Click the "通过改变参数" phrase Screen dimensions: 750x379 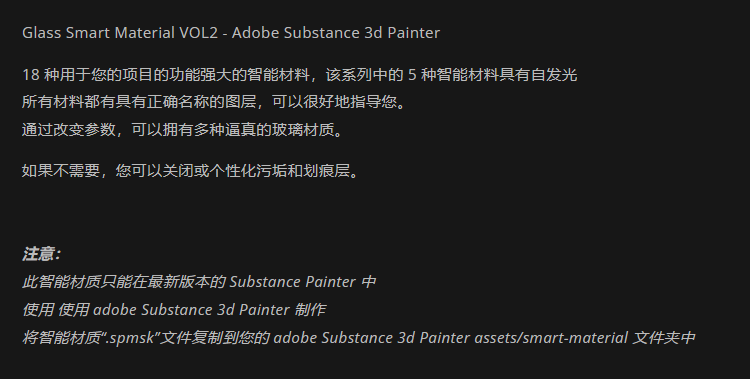(x=68, y=130)
